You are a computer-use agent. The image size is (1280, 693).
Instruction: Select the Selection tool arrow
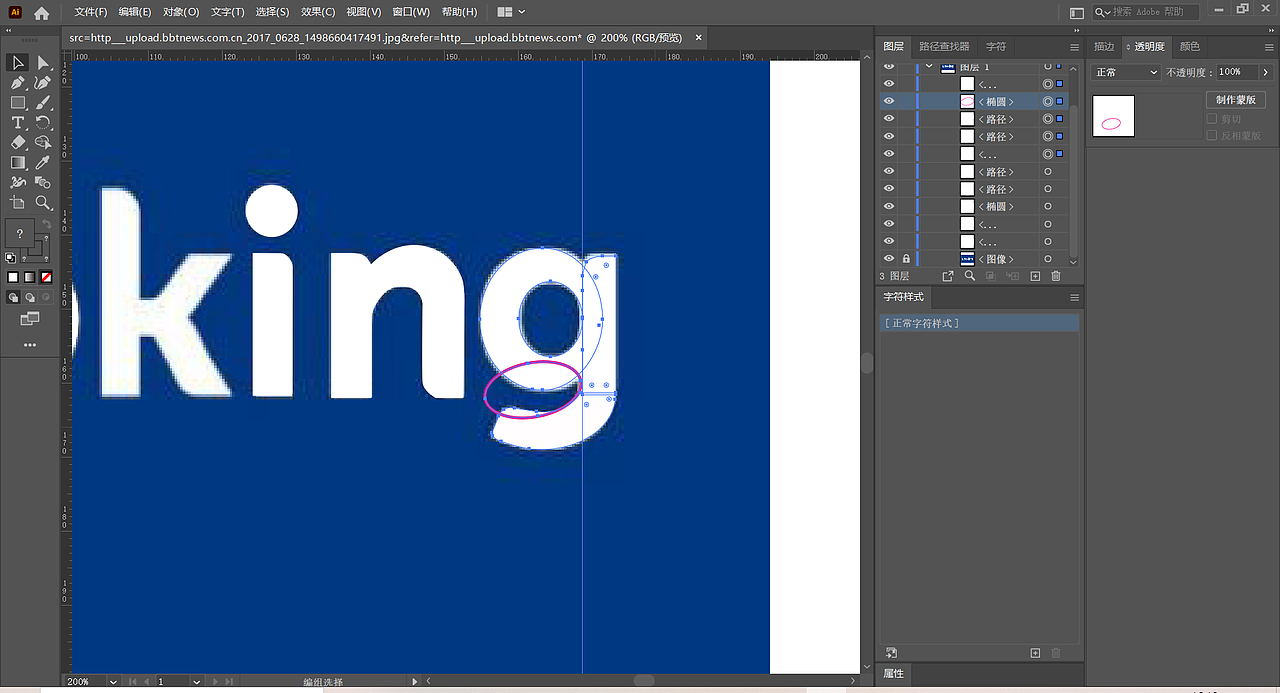18,63
